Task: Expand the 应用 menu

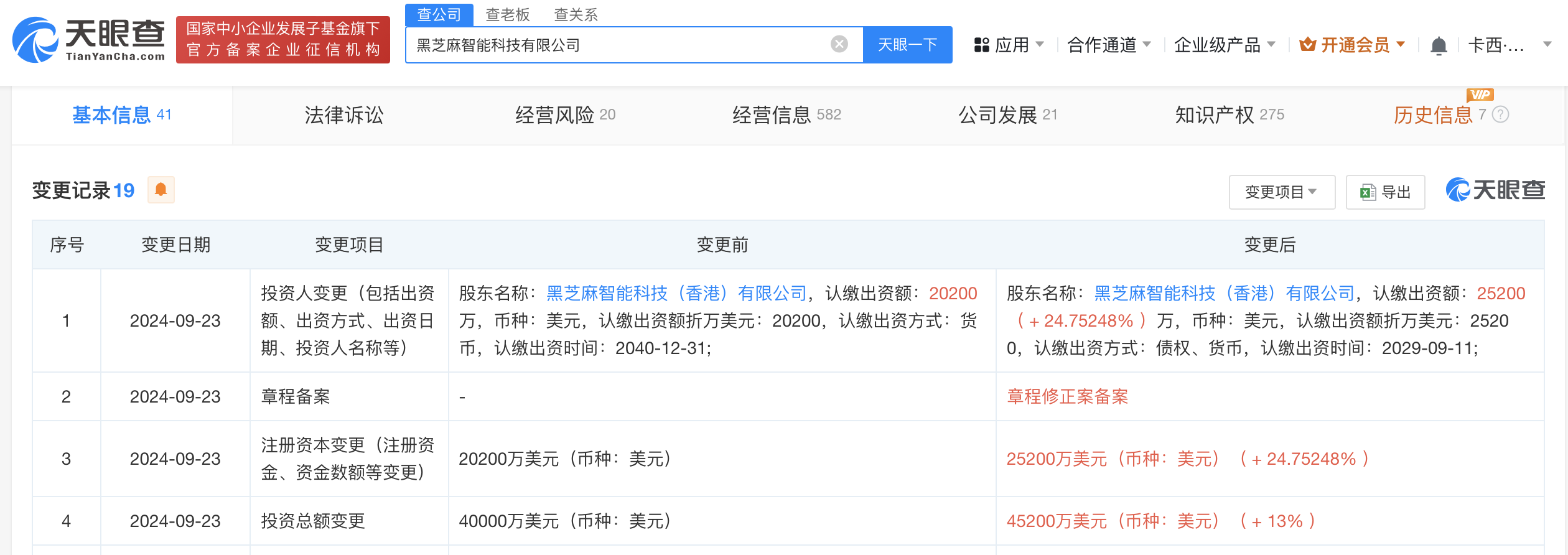Action: point(1020,45)
